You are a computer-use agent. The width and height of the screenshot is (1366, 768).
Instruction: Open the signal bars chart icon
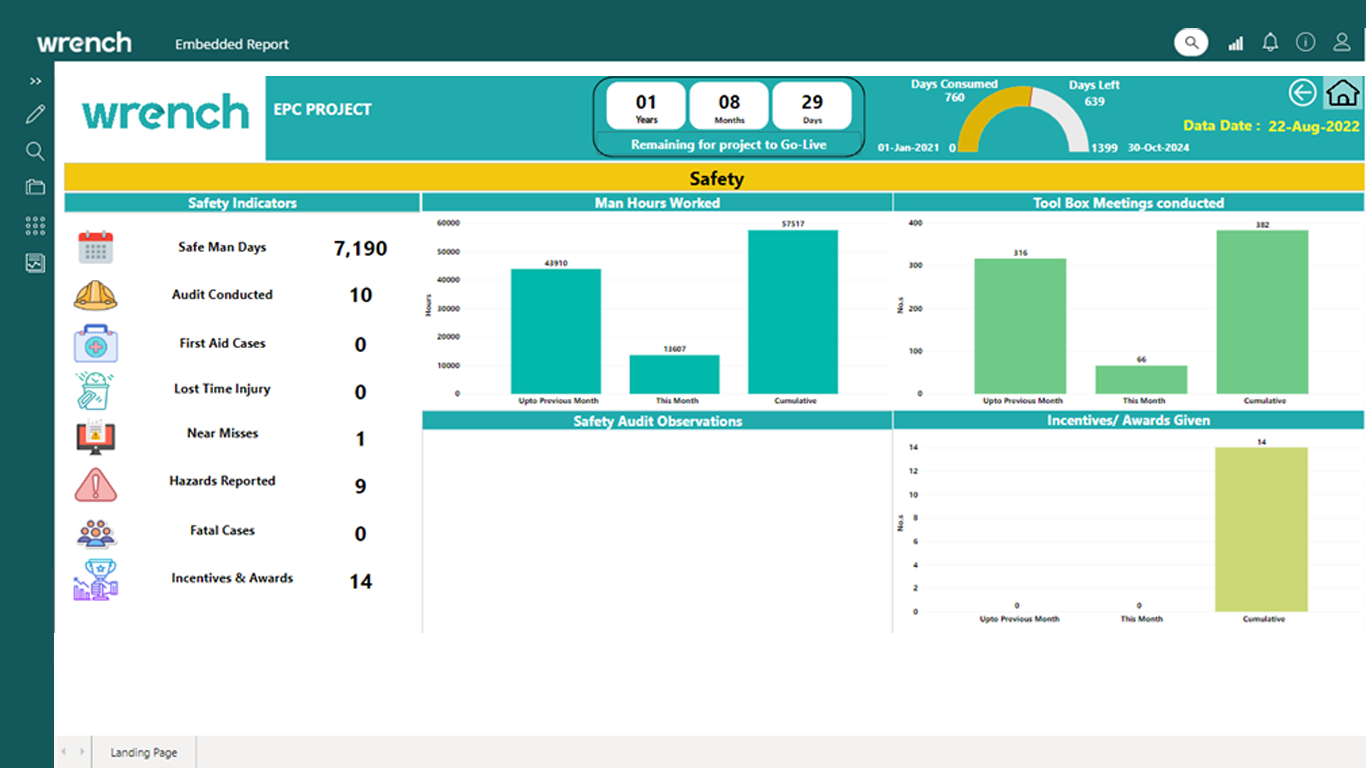click(x=1236, y=43)
